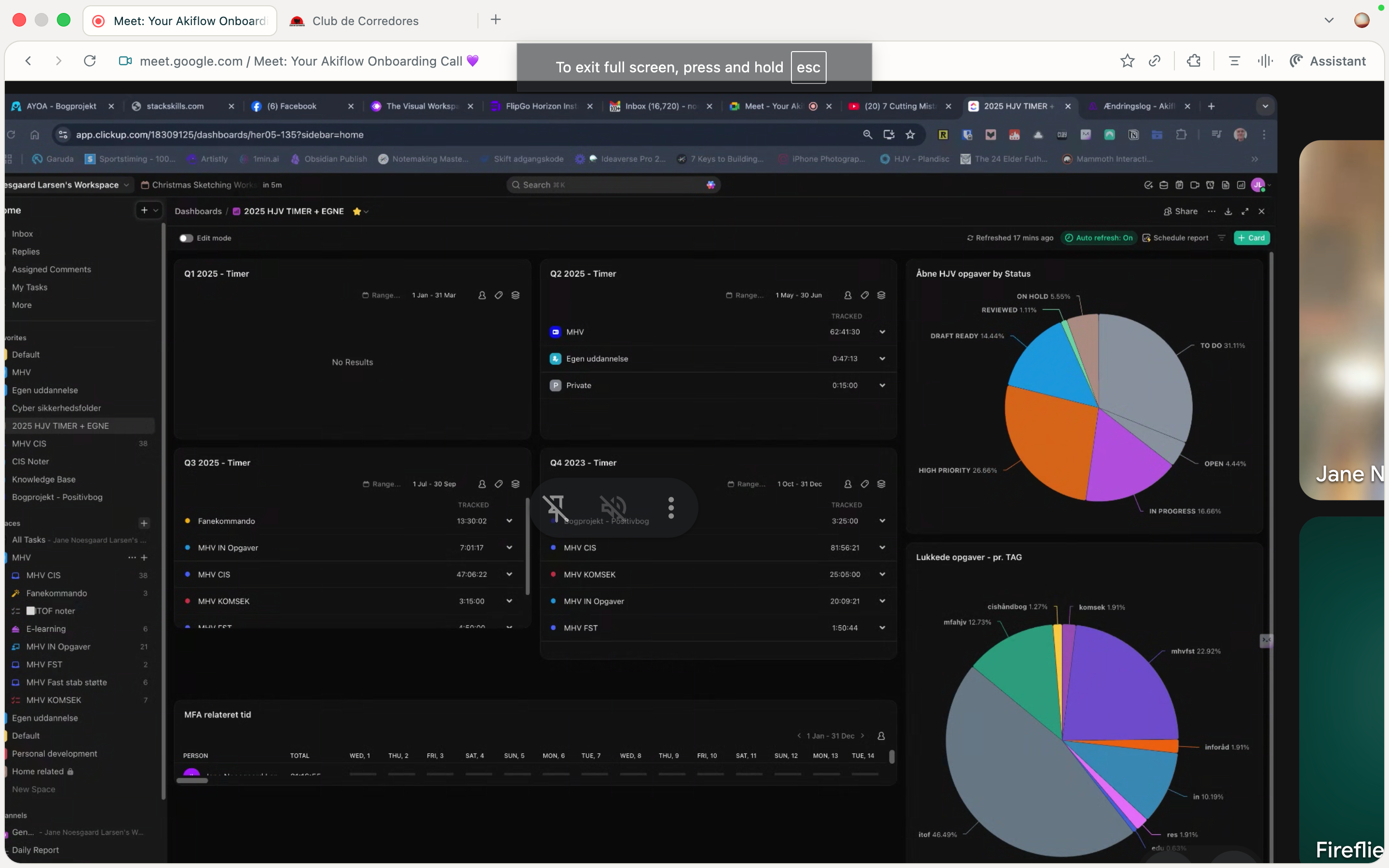The width and height of the screenshot is (1389, 868).
Task: Click the ClickUp Search field
Action: tap(613, 185)
